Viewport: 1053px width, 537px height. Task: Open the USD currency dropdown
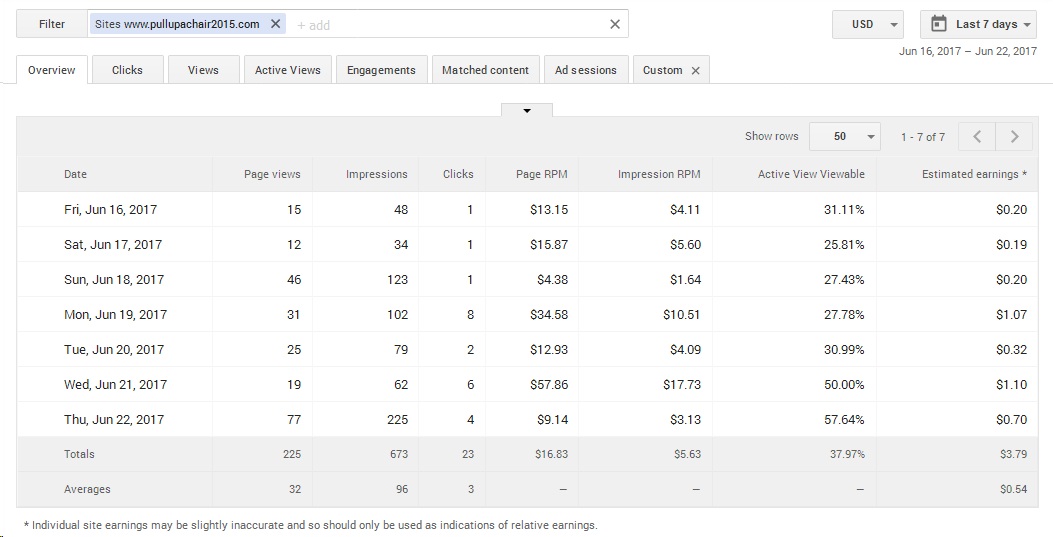tap(867, 24)
